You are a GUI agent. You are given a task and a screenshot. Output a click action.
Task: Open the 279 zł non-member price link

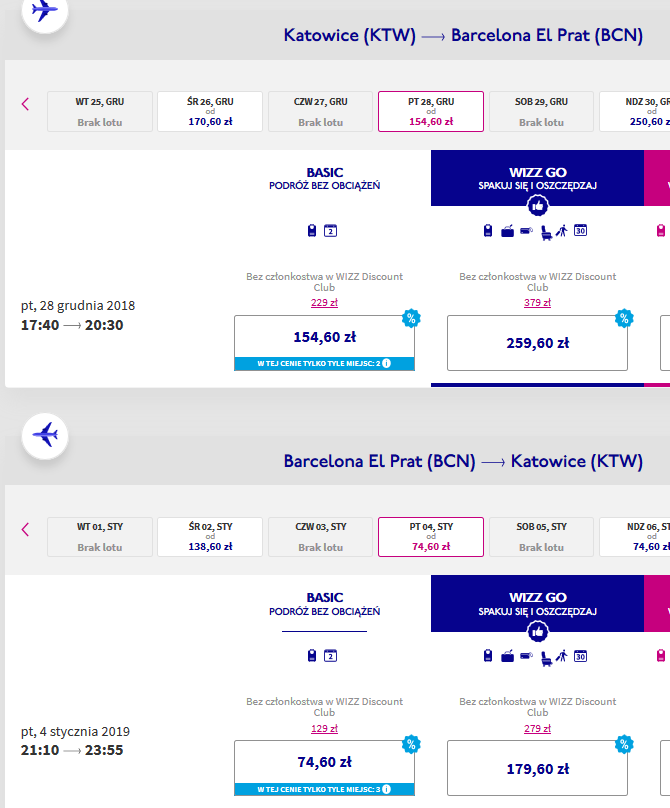pyautogui.click(x=538, y=729)
